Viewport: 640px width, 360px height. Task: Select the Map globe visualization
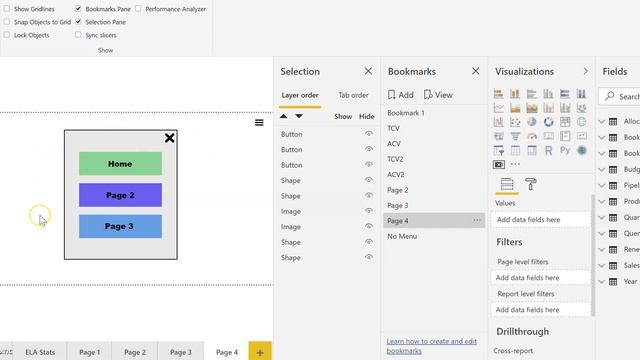click(582, 122)
